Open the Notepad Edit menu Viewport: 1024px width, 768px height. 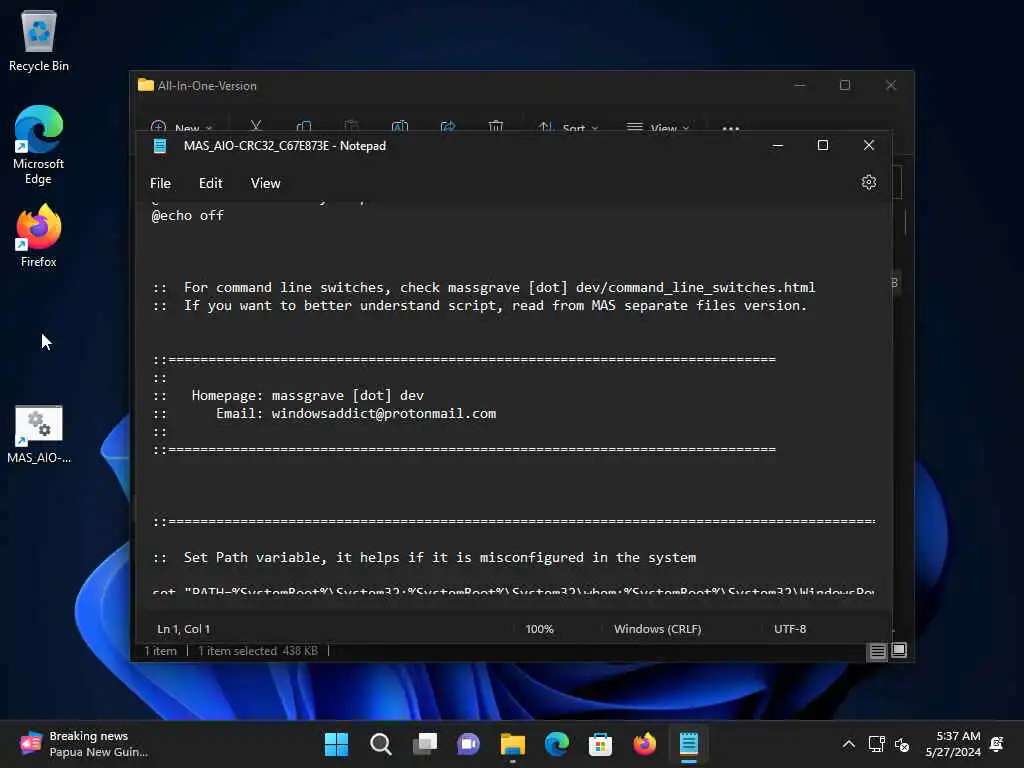coord(210,184)
